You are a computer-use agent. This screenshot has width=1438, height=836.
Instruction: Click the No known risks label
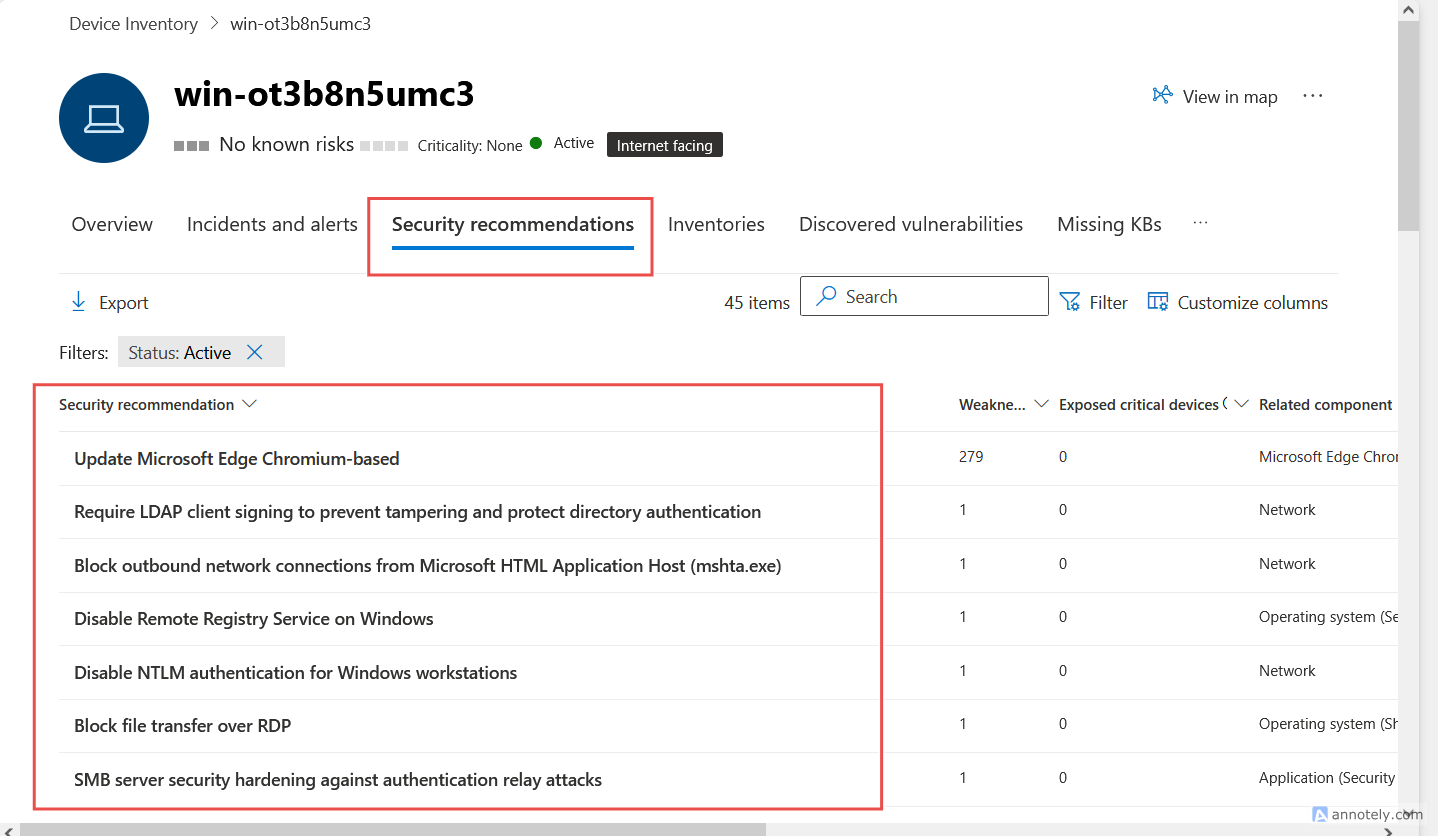287,145
